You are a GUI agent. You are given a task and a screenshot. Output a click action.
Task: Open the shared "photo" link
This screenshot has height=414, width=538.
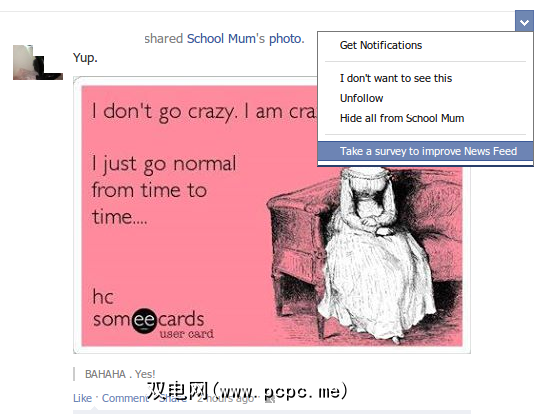pos(286,39)
